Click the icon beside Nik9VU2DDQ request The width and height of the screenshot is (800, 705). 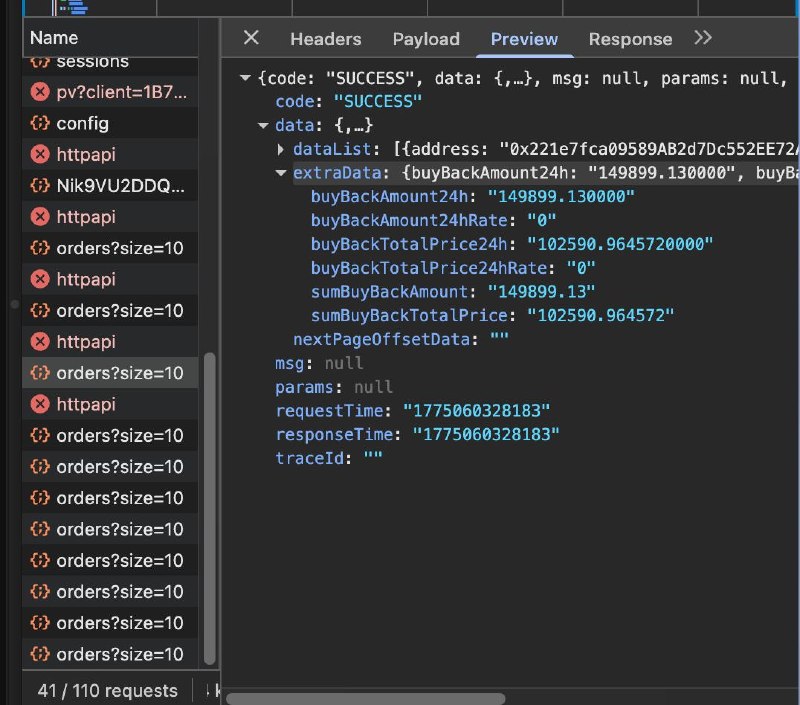coord(40,186)
